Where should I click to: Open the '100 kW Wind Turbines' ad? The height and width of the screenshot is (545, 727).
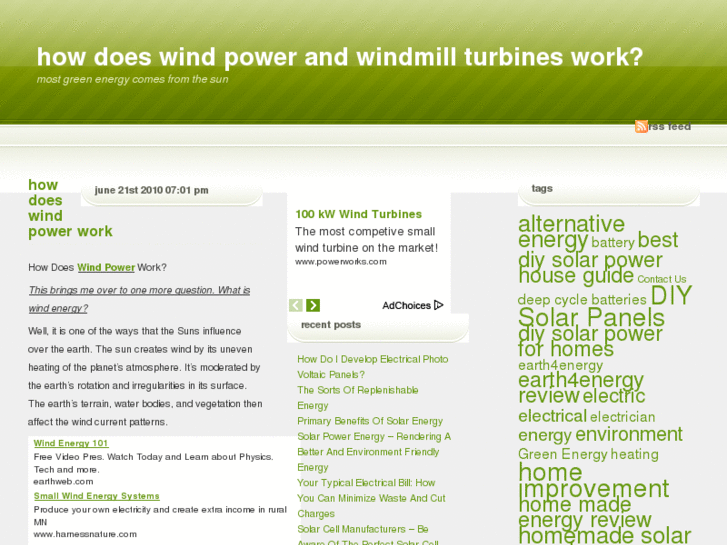click(358, 214)
